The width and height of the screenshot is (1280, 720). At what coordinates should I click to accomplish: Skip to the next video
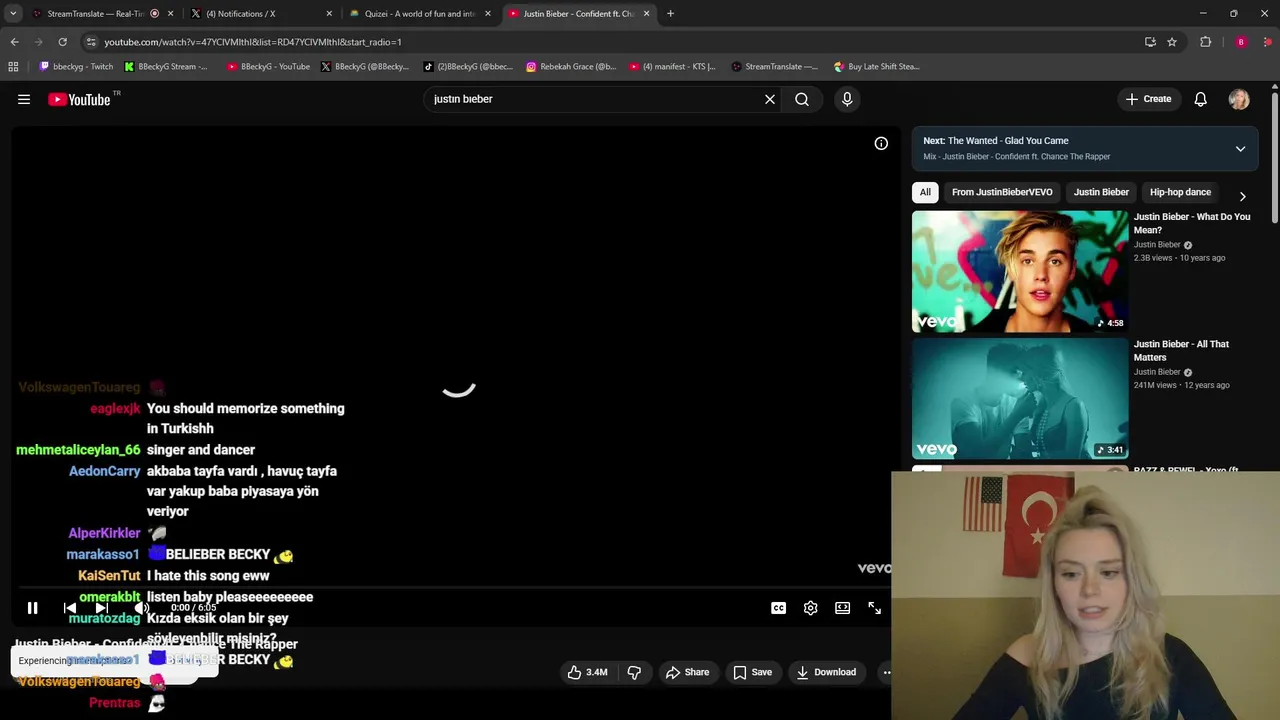tap(101, 608)
